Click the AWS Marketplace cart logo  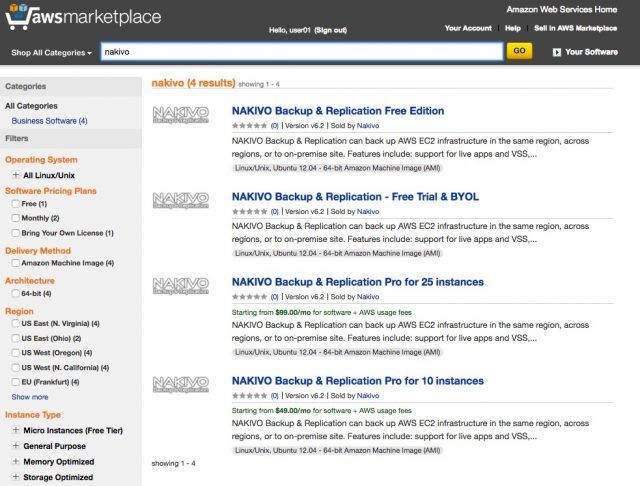coord(83,17)
